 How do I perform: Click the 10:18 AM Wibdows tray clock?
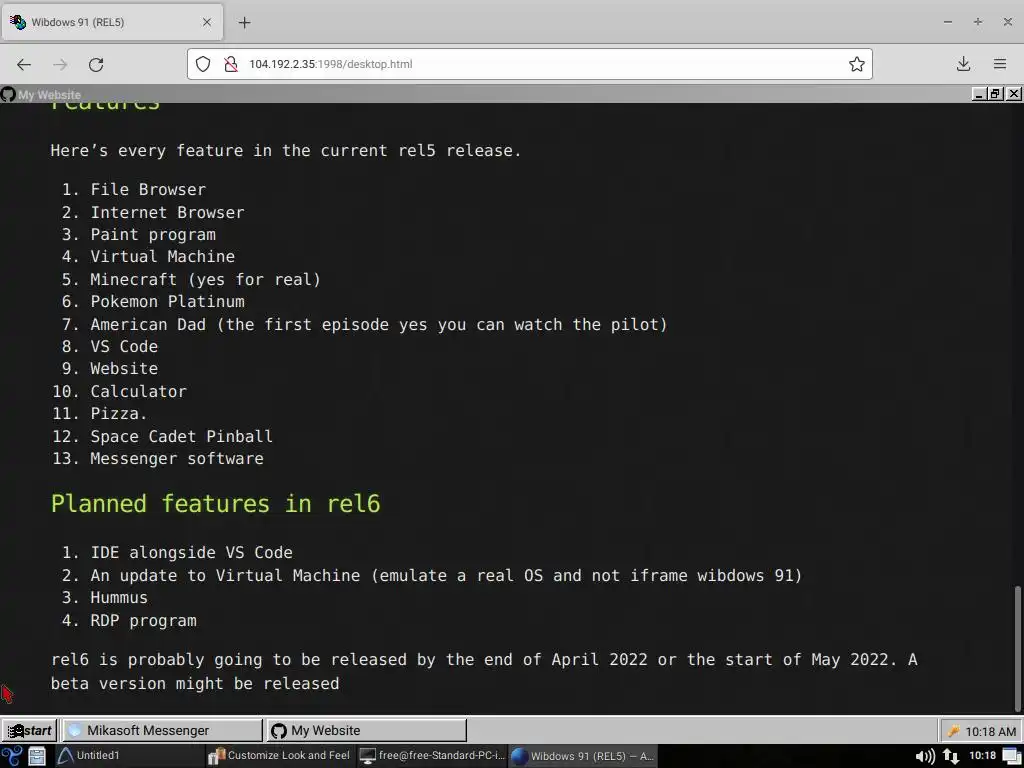click(x=991, y=731)
